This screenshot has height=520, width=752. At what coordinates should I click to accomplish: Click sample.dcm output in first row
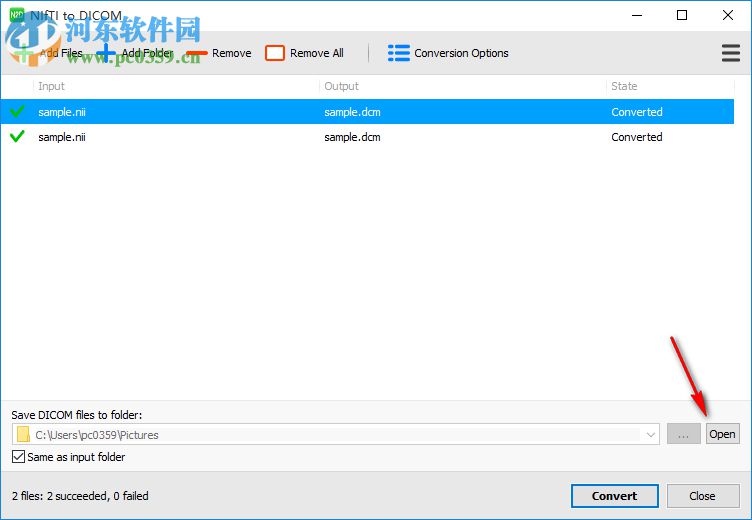(x=352, y=112)
